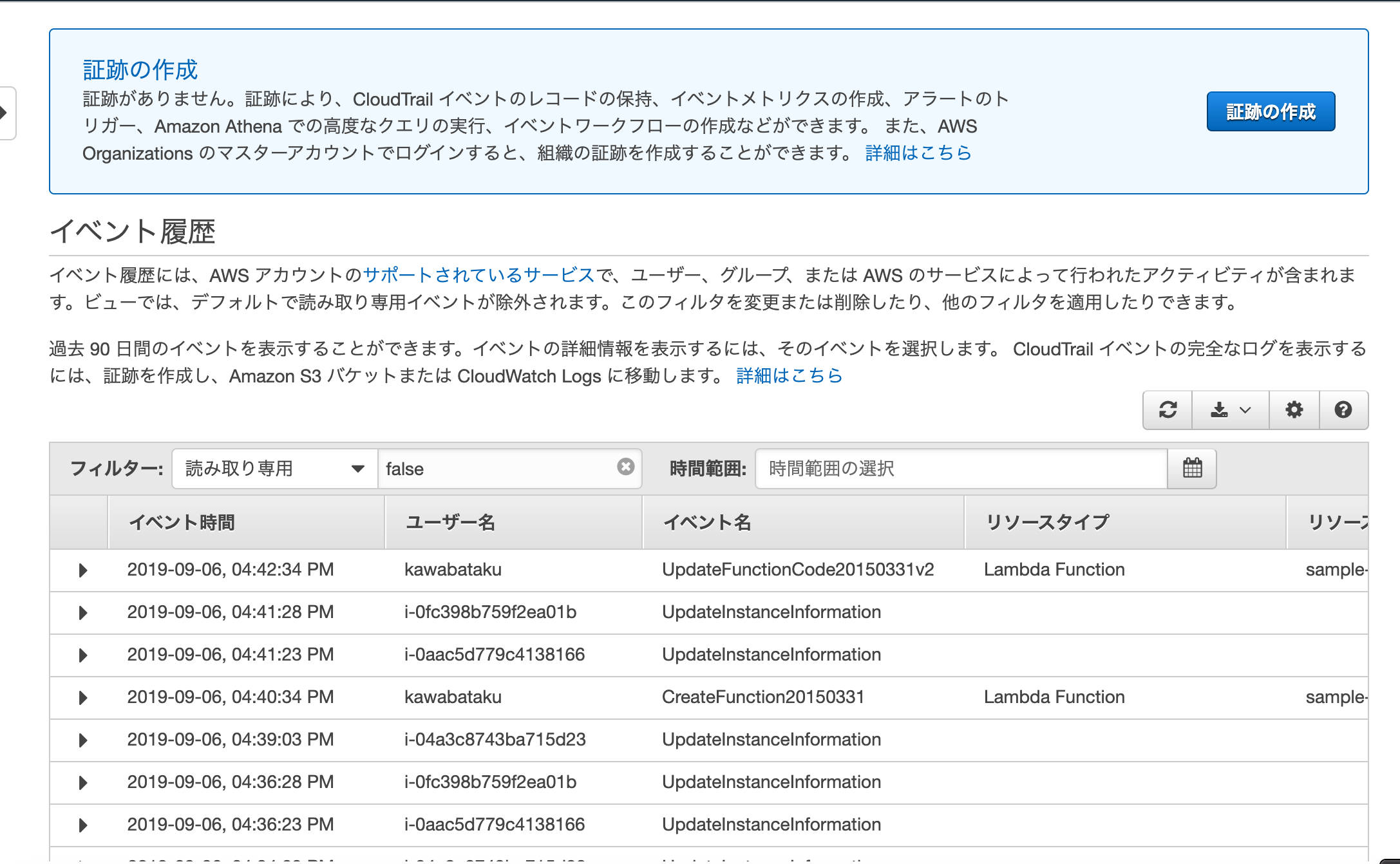The height and width of the screenshot is (864, 1400).
Task: Expand the 04:36:28 PM event row
Action: pyautogui.click(x=83, y=782)
